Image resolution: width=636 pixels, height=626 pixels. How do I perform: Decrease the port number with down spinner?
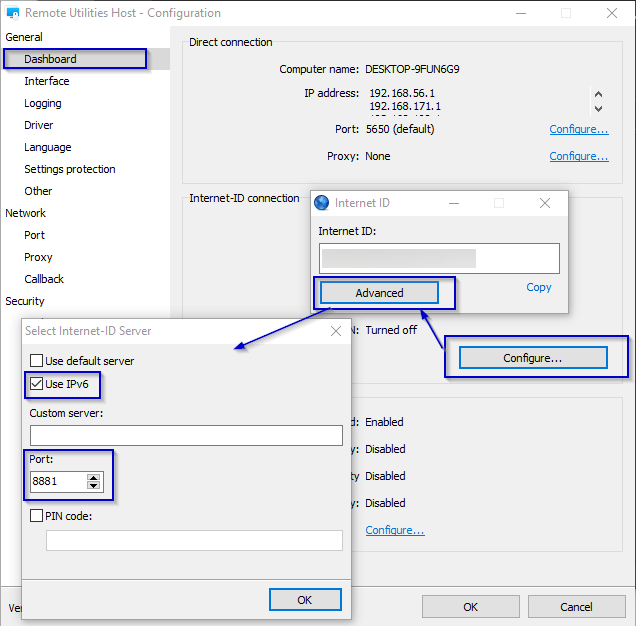point(94,486)
